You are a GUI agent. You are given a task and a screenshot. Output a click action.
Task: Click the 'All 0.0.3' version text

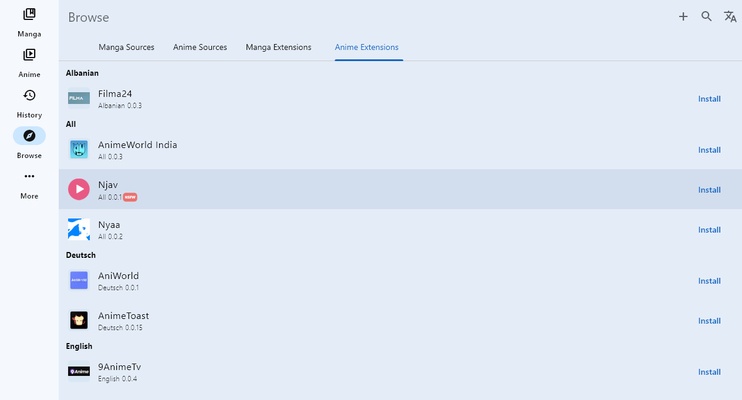[x=110, y=157]
